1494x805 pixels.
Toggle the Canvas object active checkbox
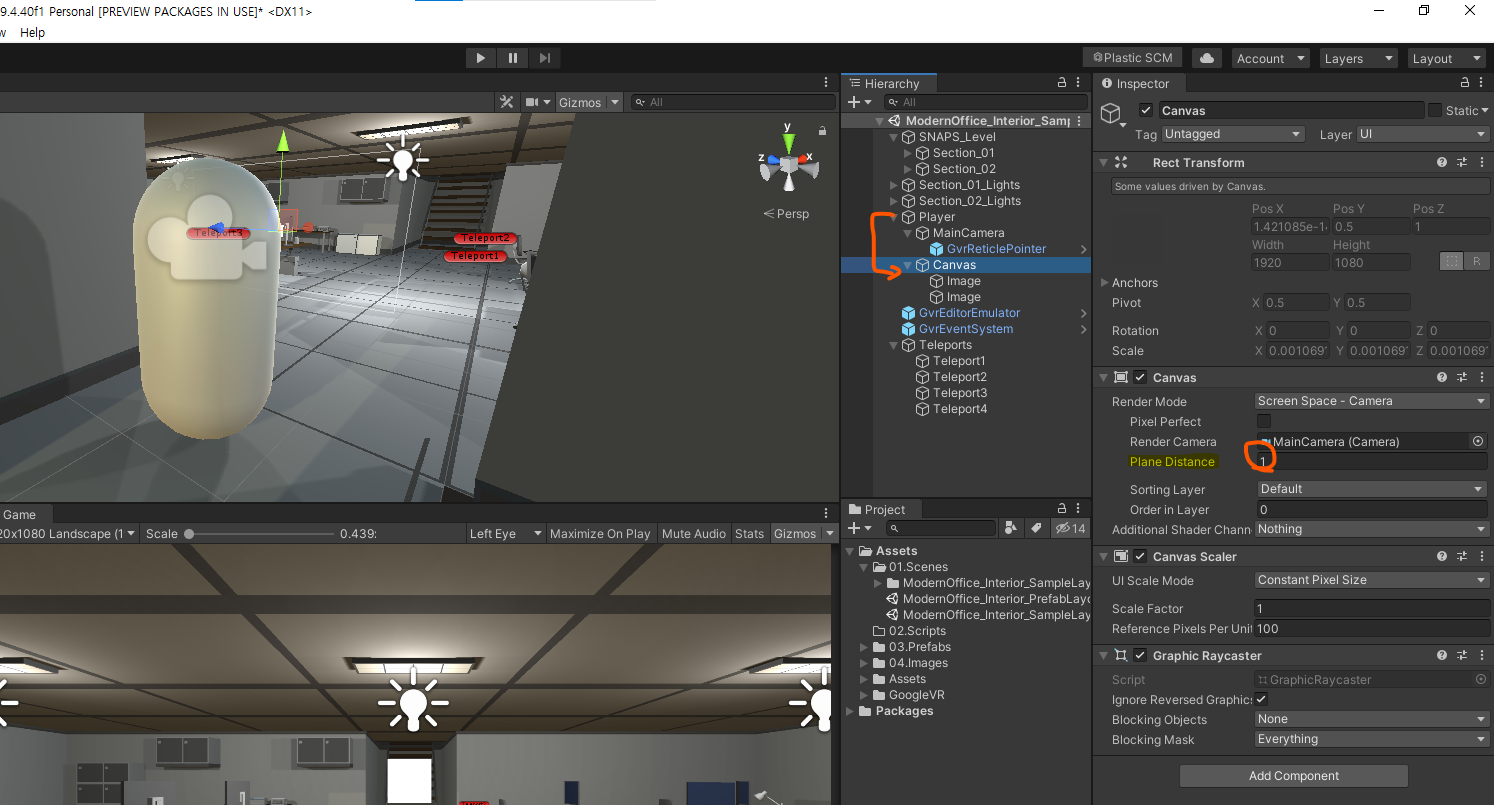point(1146,110)
